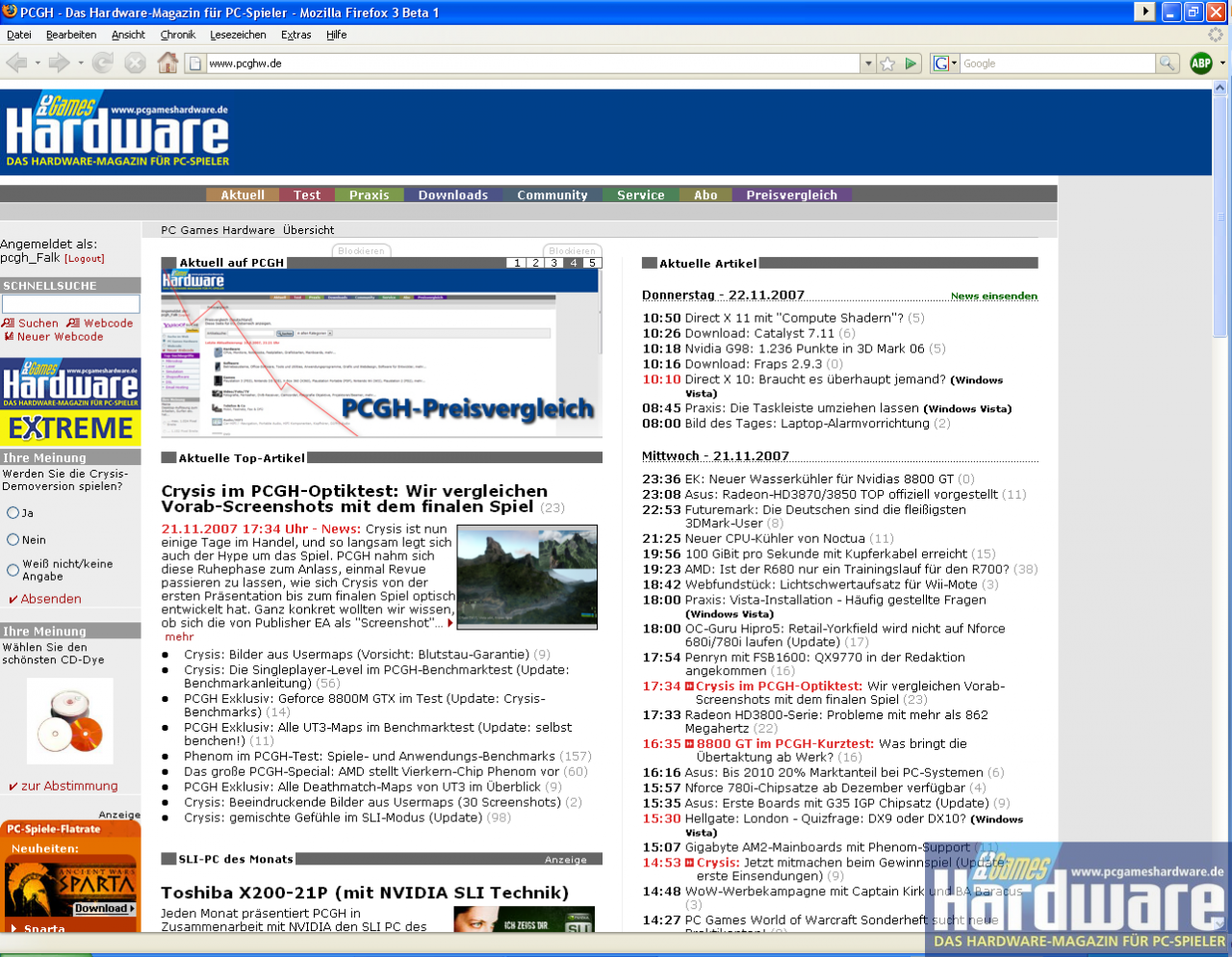Select Weiß nicht/keine Angabe option

[x=13, y=570]
